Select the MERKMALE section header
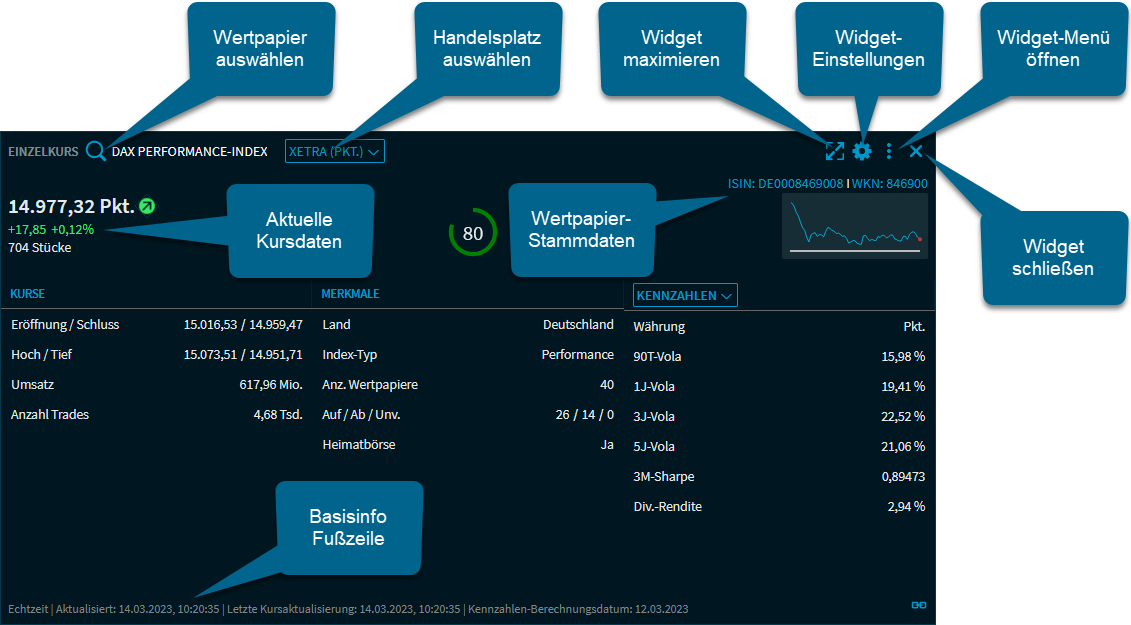The width and height of the screenshot is (1131, 625). [350, 294]
